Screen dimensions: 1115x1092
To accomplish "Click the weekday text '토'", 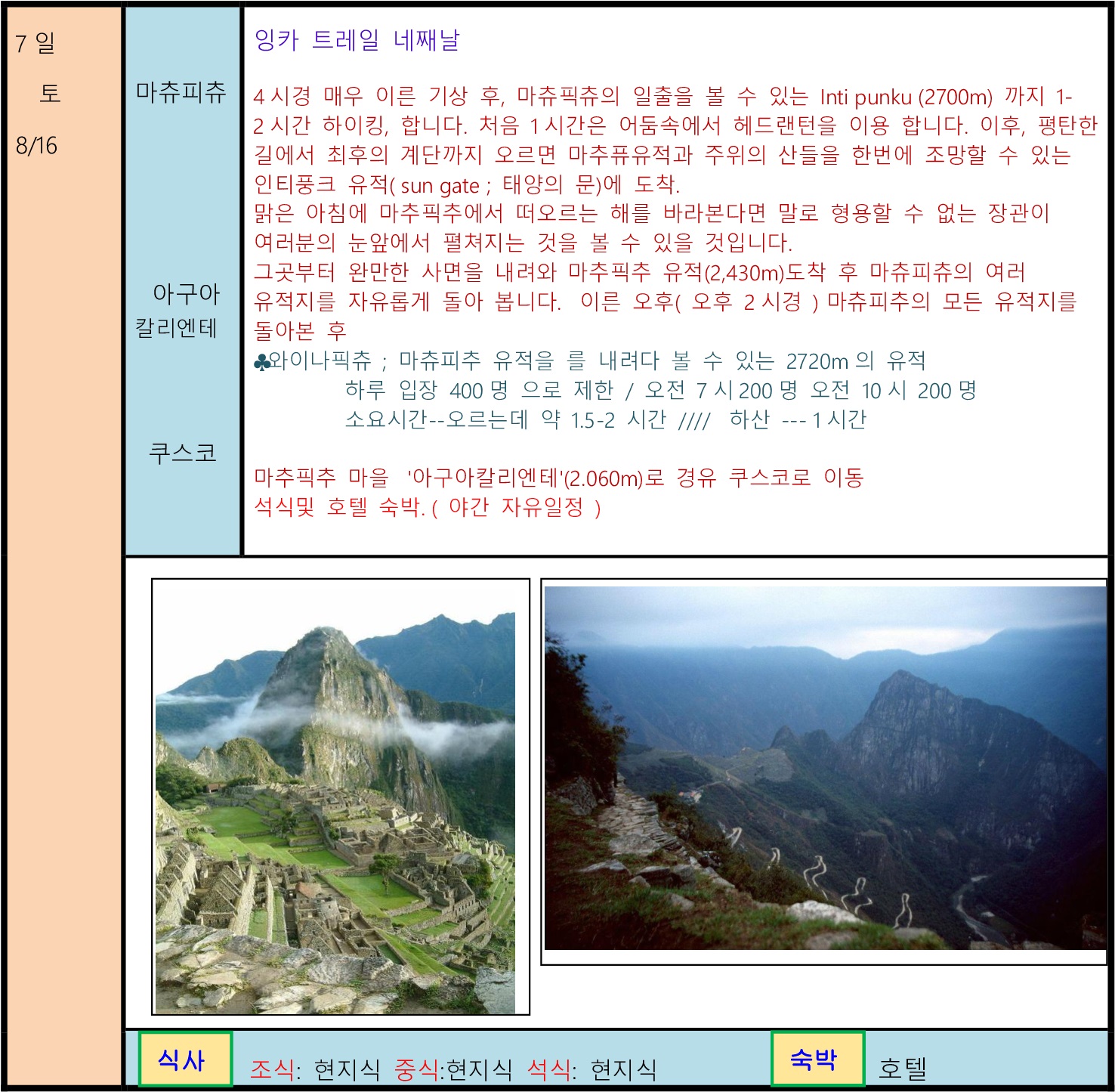I will pos(50,94).
